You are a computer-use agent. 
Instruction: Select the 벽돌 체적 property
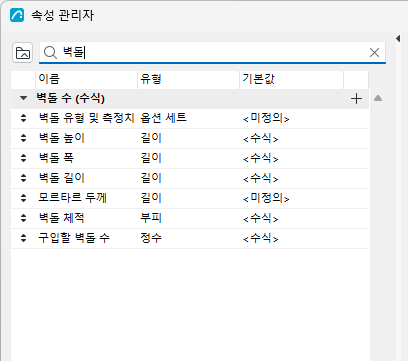[x=62, y=218]
